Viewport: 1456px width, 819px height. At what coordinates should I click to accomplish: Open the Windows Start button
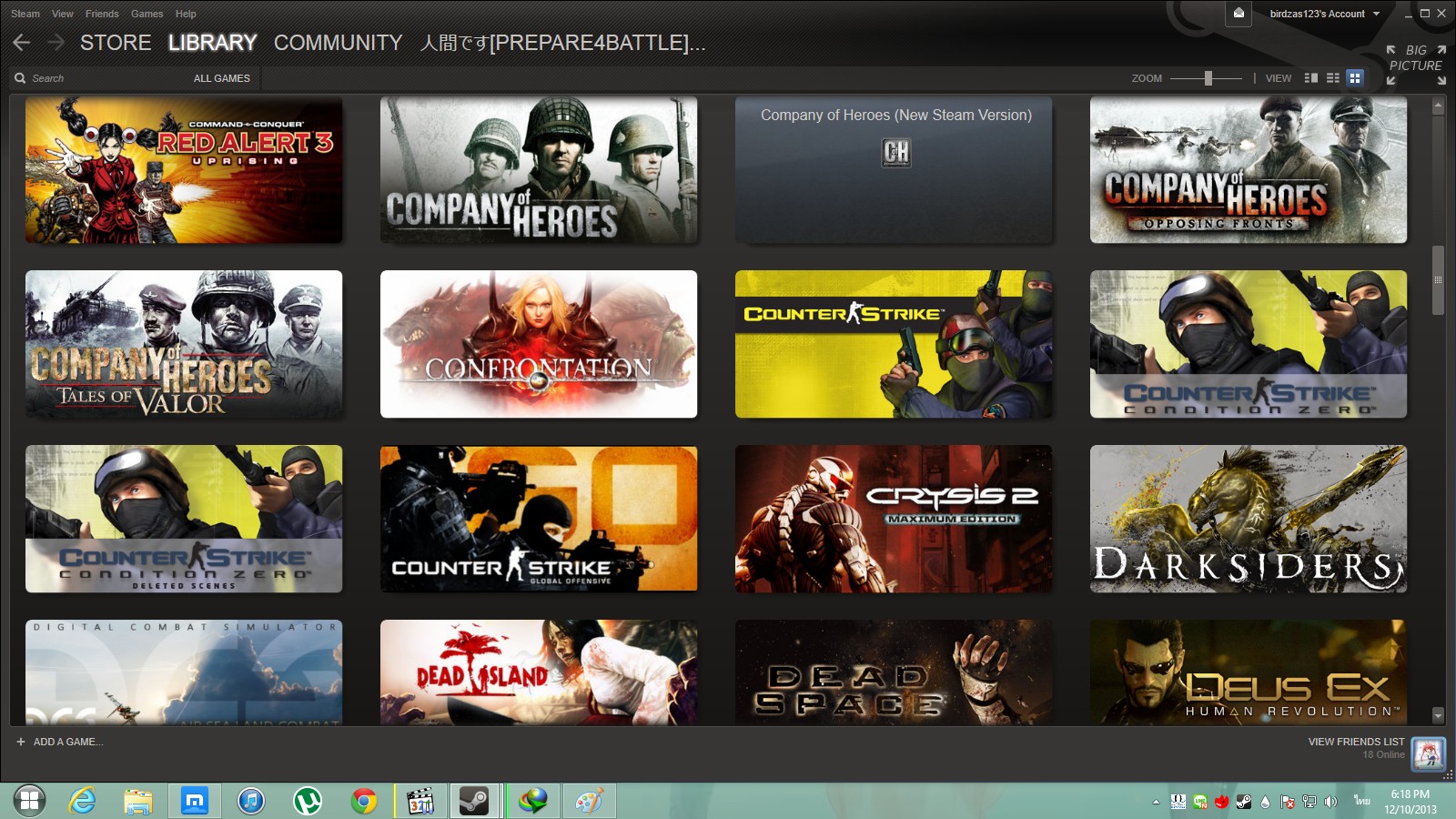point(29,801)
